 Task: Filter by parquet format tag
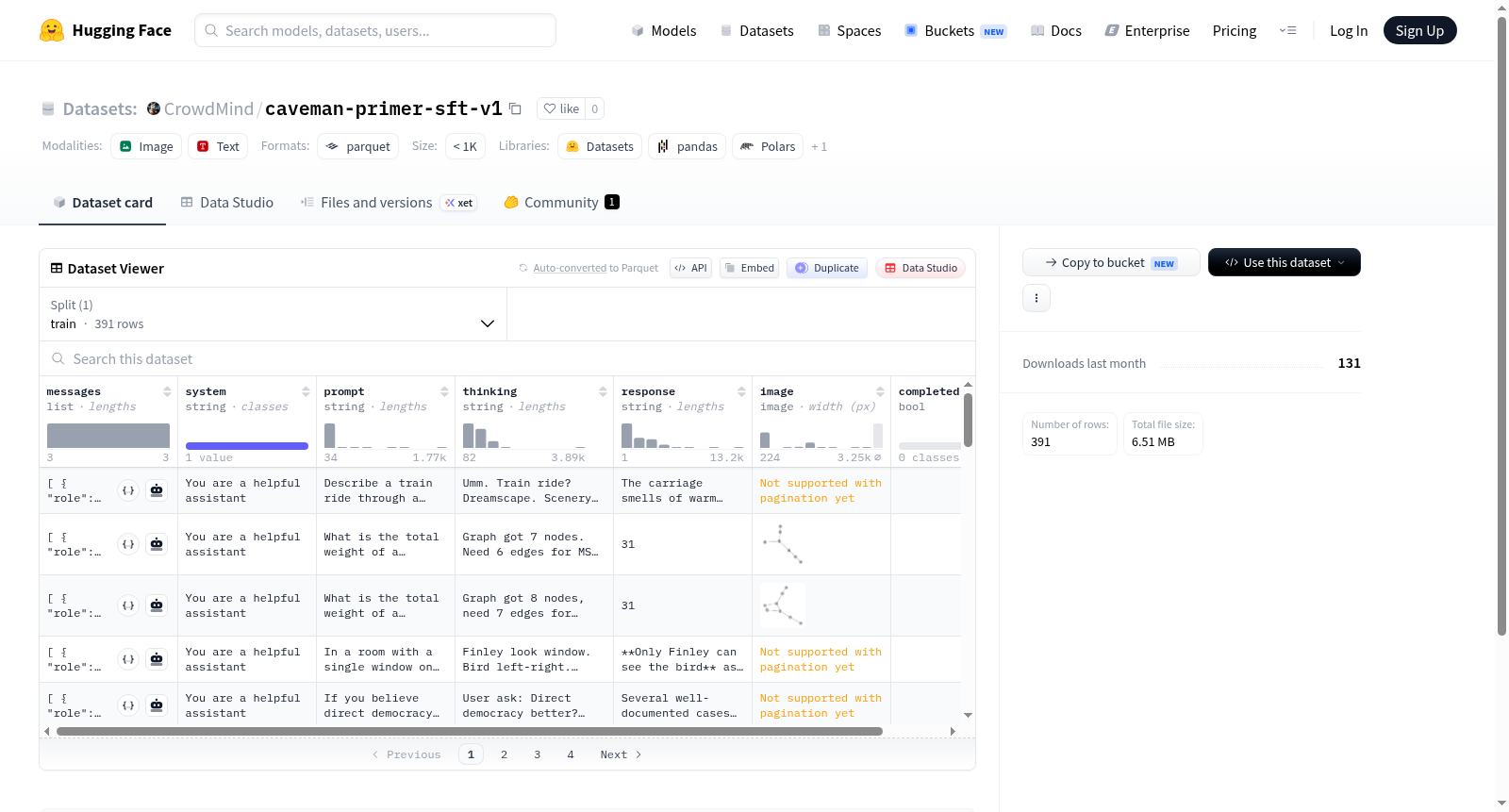357,146
